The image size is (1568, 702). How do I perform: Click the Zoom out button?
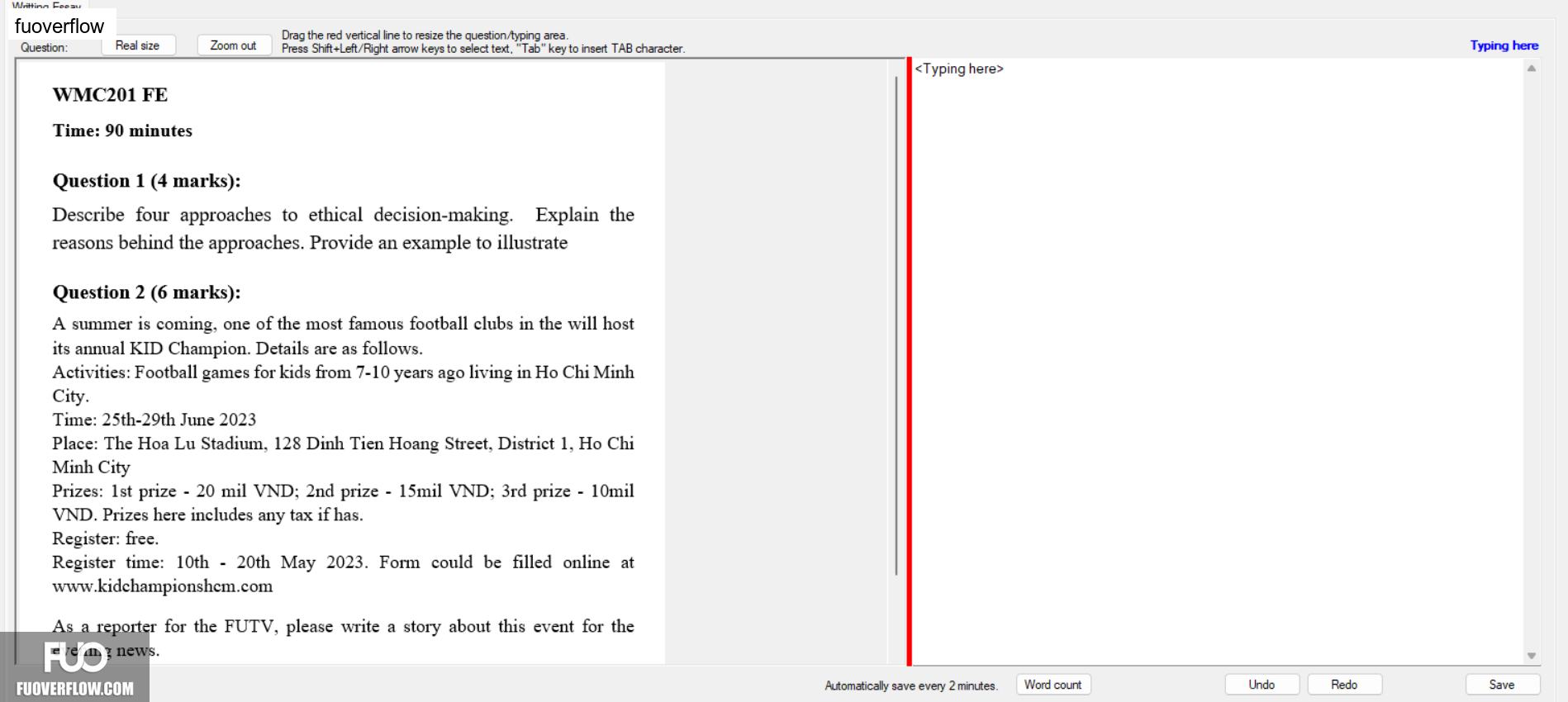pos(234,45)
